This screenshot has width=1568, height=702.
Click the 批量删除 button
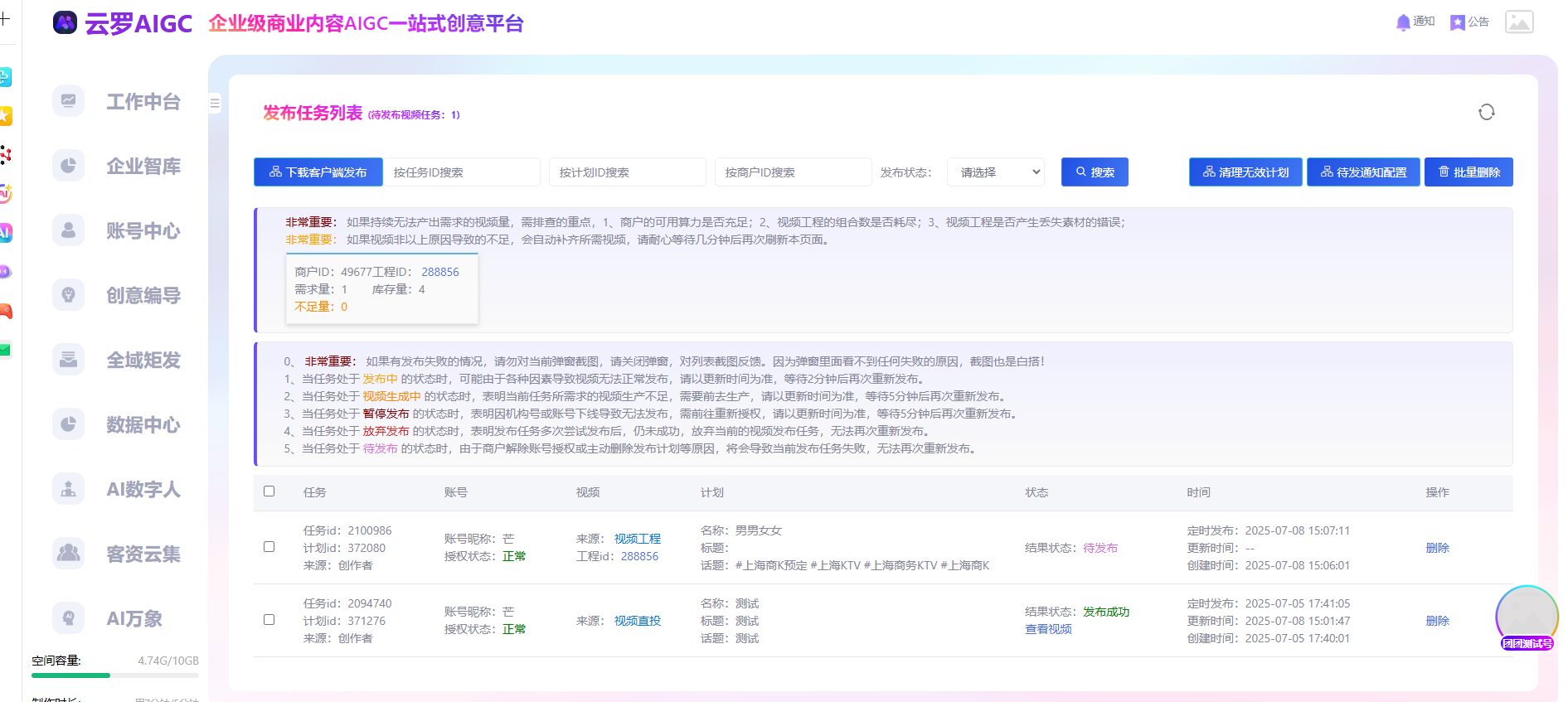coord(1468,172)
